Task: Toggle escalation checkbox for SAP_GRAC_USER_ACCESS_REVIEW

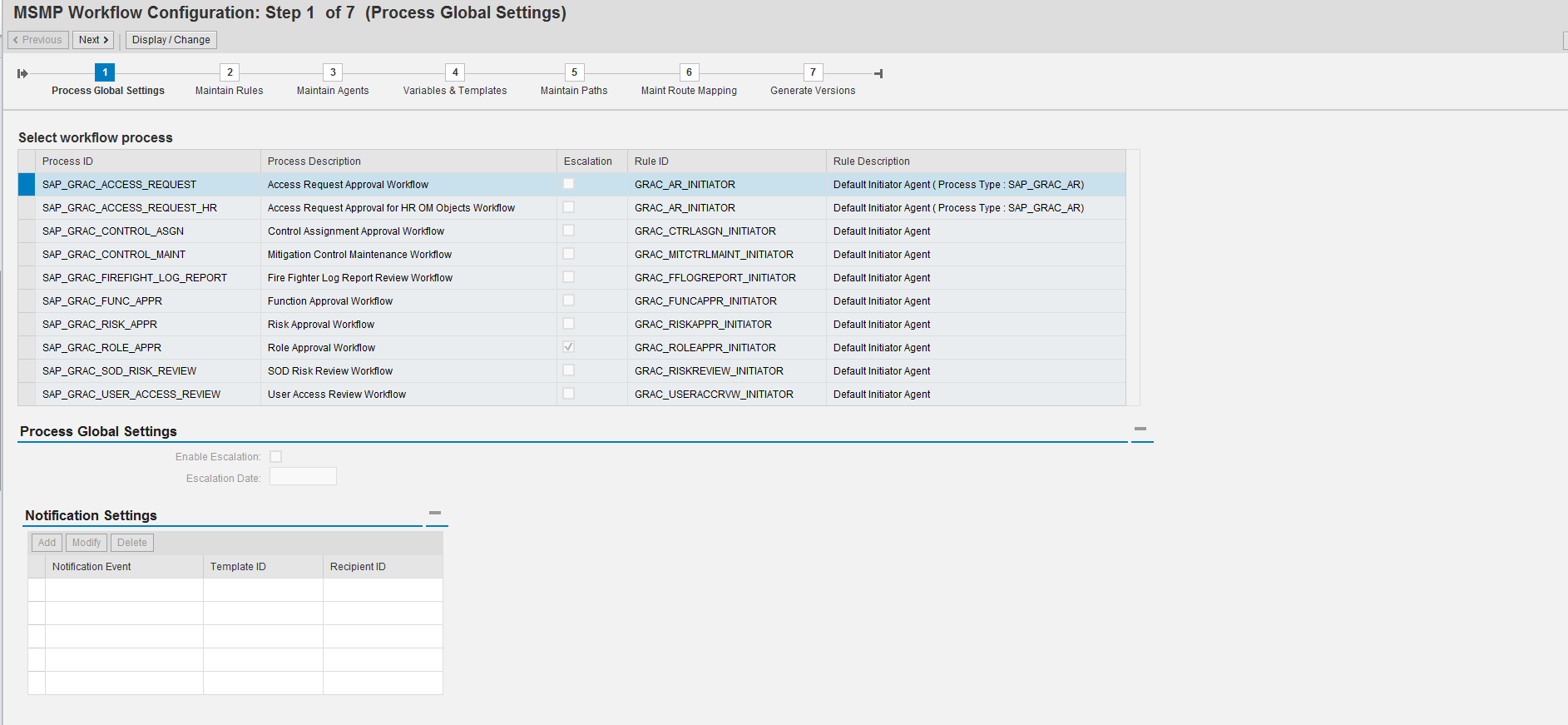Action: point(569,394)
